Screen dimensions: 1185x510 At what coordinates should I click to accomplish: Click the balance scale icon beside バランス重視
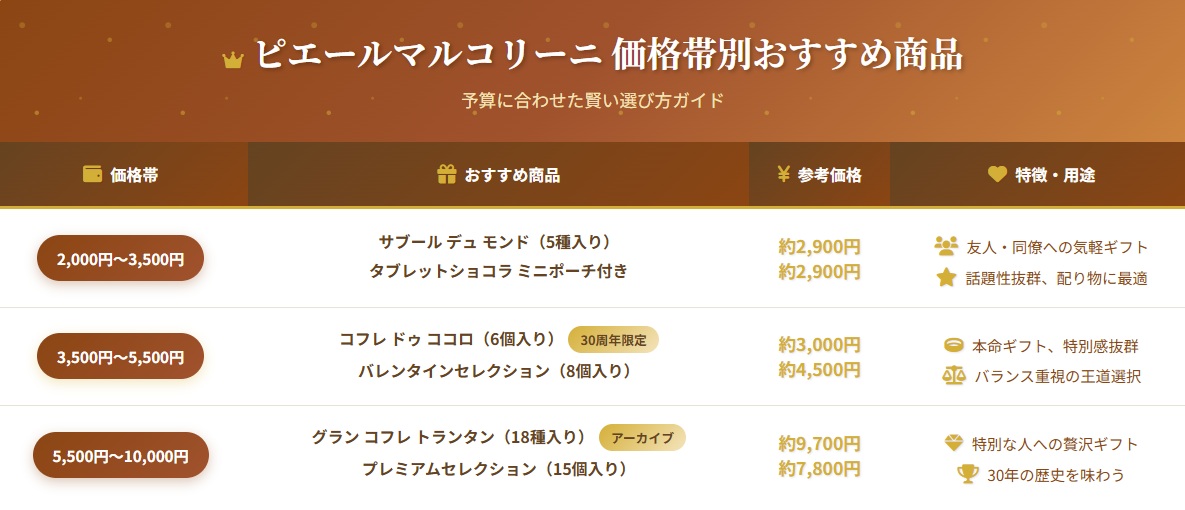pos(953,376)
